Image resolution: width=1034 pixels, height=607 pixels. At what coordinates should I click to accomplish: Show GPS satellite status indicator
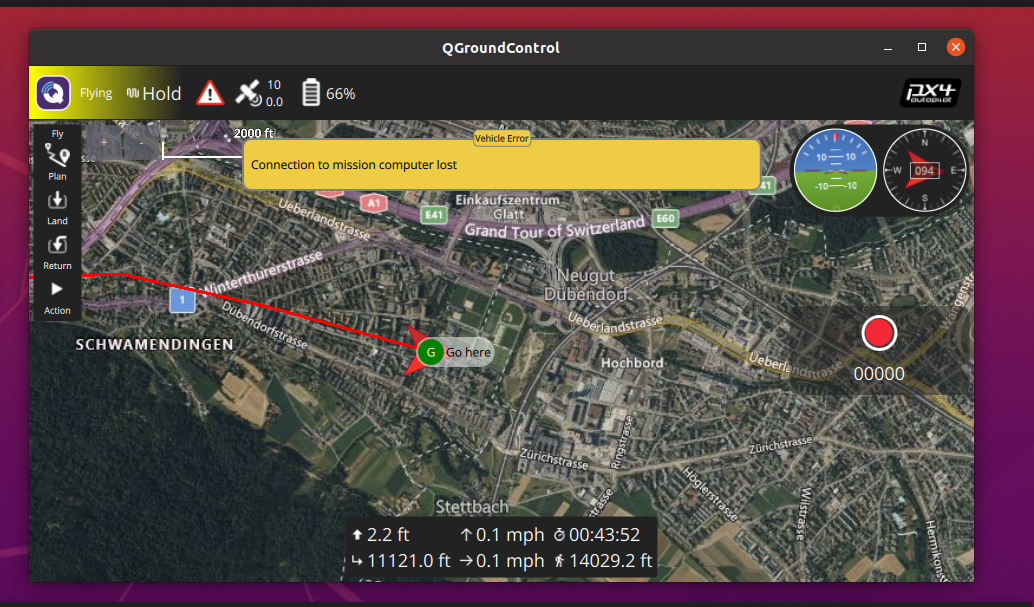tap(259, 93)
